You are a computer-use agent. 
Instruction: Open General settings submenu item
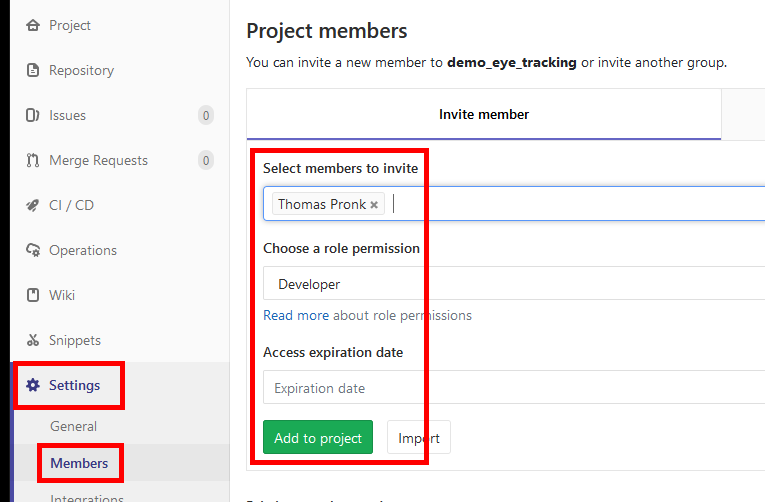pos(74,426)
